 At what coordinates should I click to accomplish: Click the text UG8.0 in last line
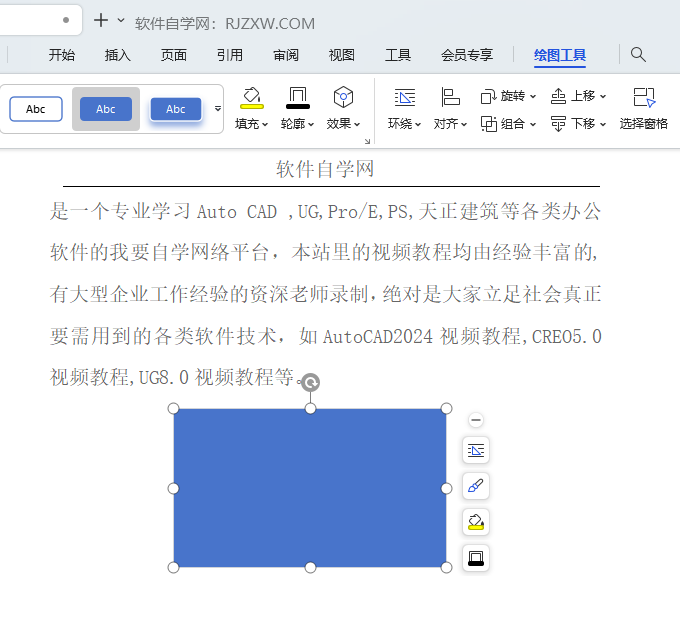tap(164, 378)
